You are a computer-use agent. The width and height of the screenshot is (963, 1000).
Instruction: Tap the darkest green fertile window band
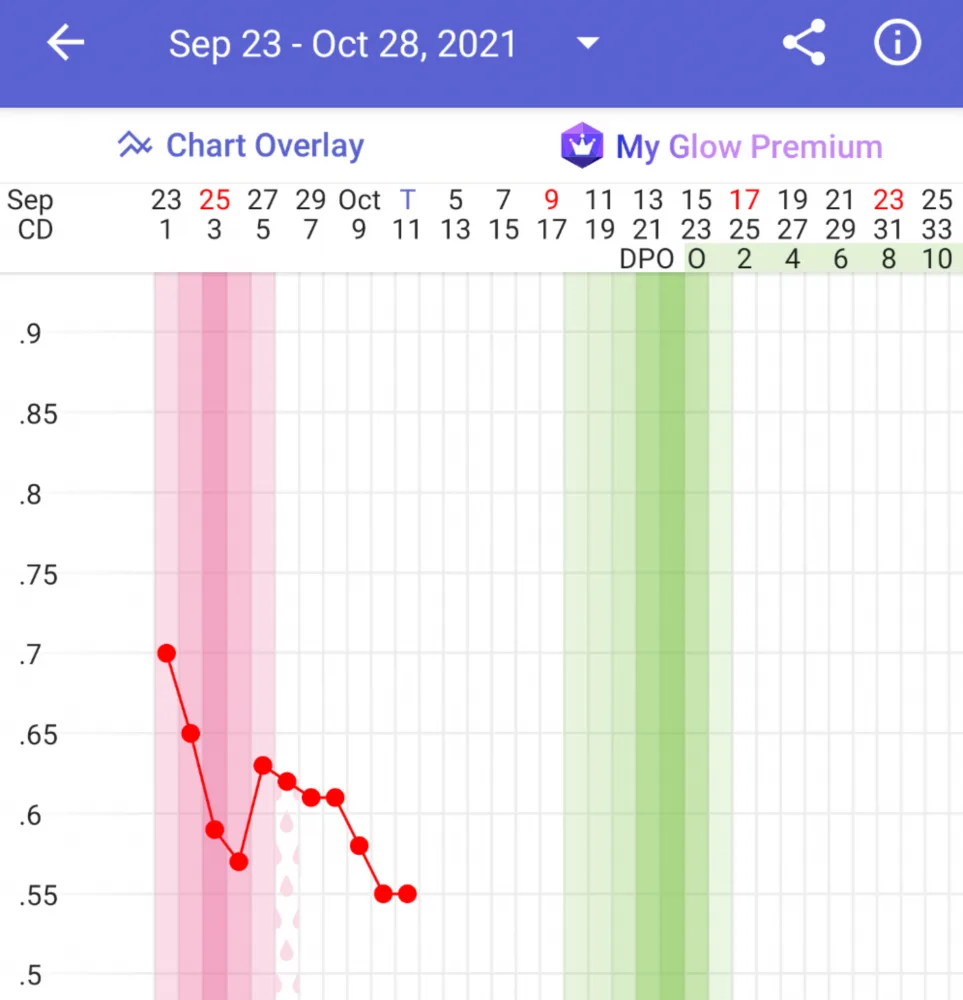pyautogui.click(x=672, y=636)
